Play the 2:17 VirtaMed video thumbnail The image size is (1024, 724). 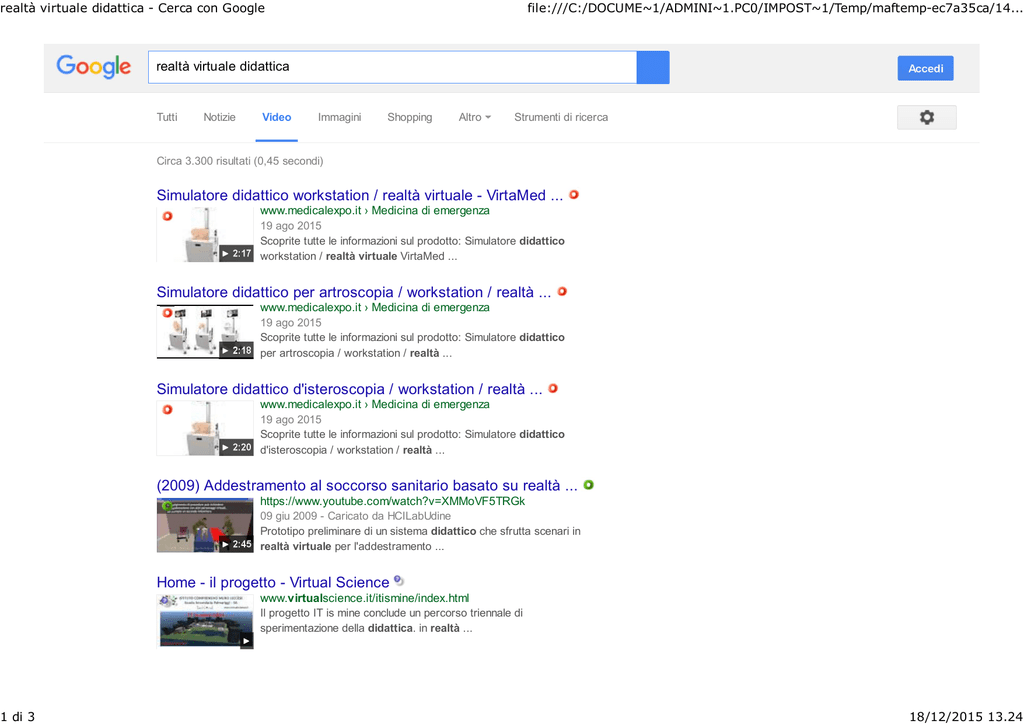pyautogui.click(x=205, y=234)
